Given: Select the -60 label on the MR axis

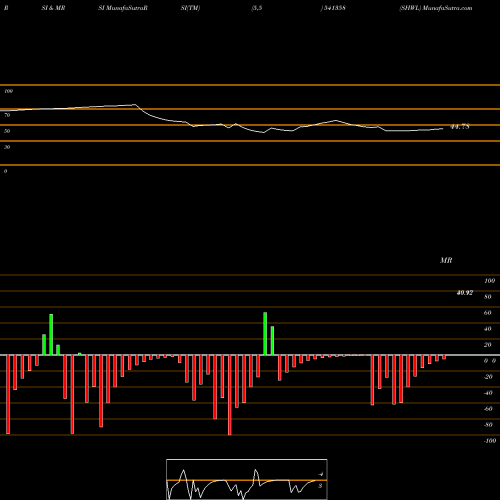Looking at the screenshot, I should coord(488,409).
